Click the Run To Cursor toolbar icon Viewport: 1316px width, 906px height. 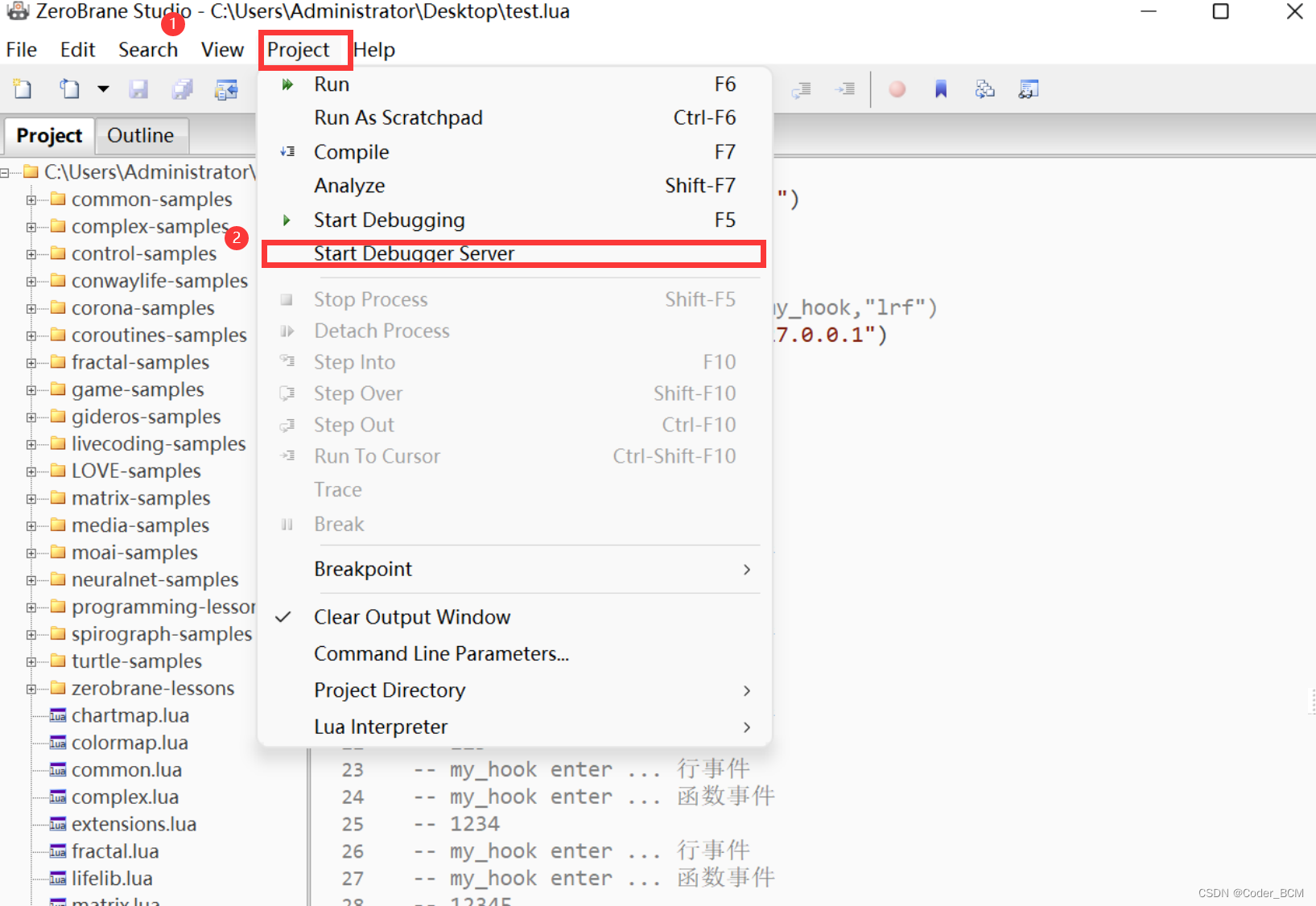[845, 89]
